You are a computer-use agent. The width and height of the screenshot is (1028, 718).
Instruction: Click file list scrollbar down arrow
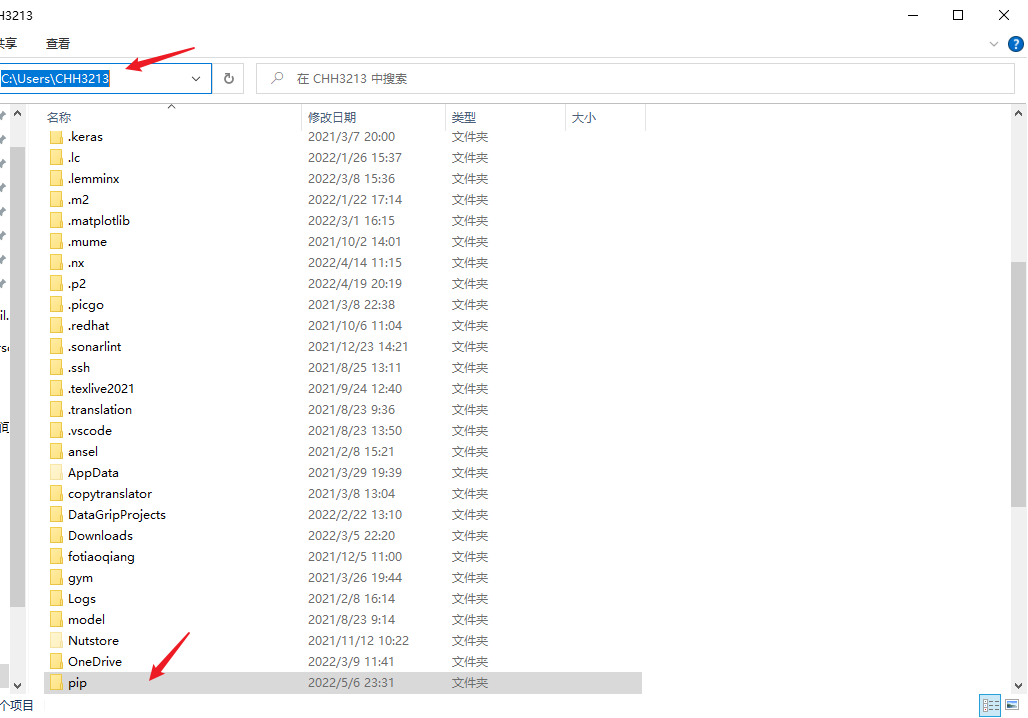click(1018, 686)
